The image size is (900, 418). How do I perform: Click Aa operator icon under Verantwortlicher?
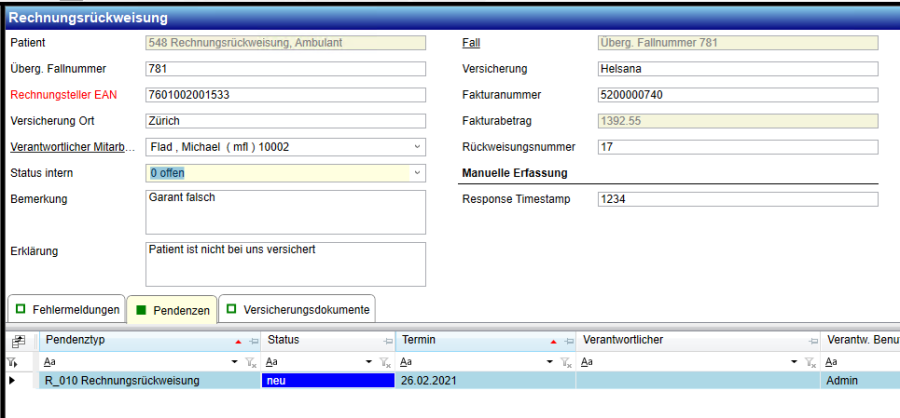[587, 362]
